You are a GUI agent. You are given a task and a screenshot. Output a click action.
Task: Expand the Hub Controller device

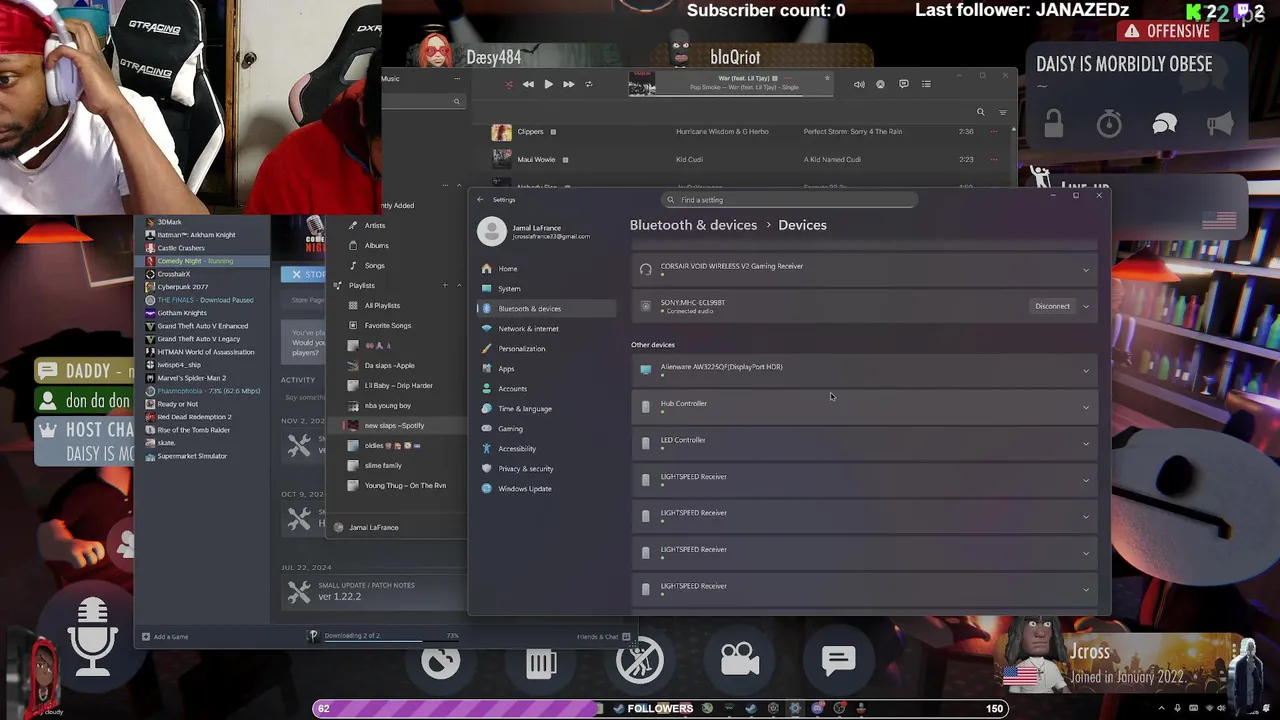[x=1086, y=407]
